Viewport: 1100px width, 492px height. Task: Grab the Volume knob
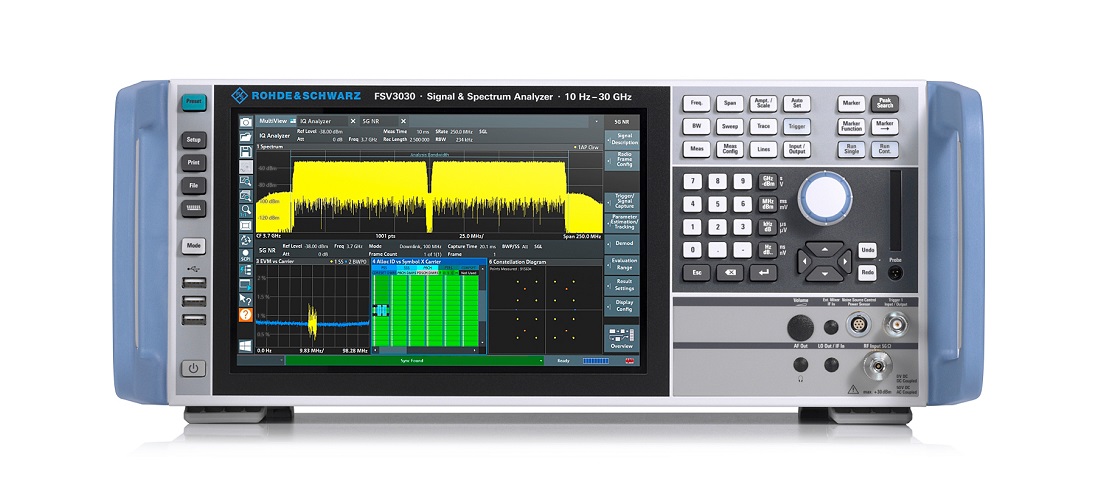pos(800,327)
